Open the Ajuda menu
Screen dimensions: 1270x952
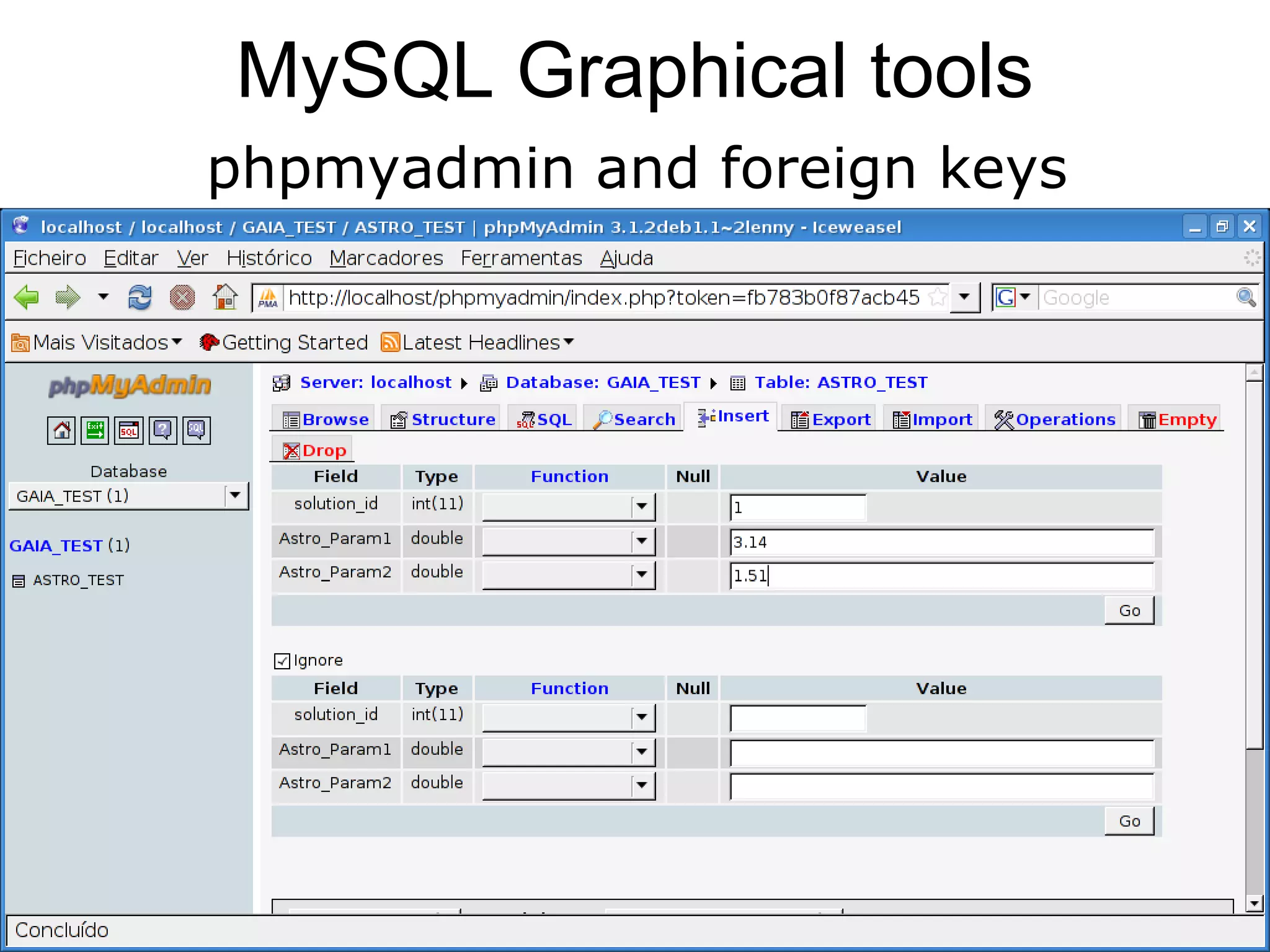tap(626, 258)
